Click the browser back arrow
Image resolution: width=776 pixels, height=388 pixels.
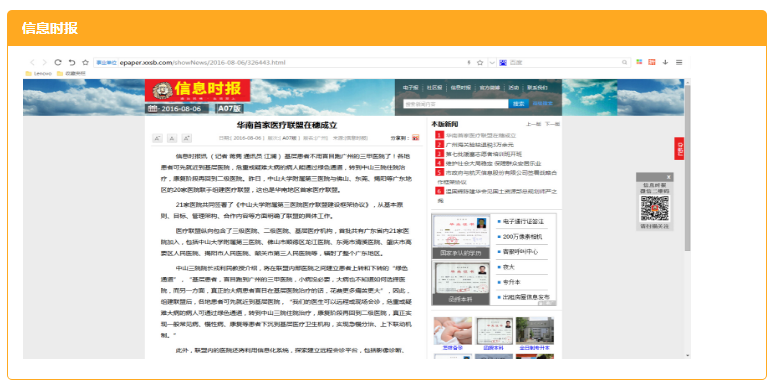click(x=32, y=62)
